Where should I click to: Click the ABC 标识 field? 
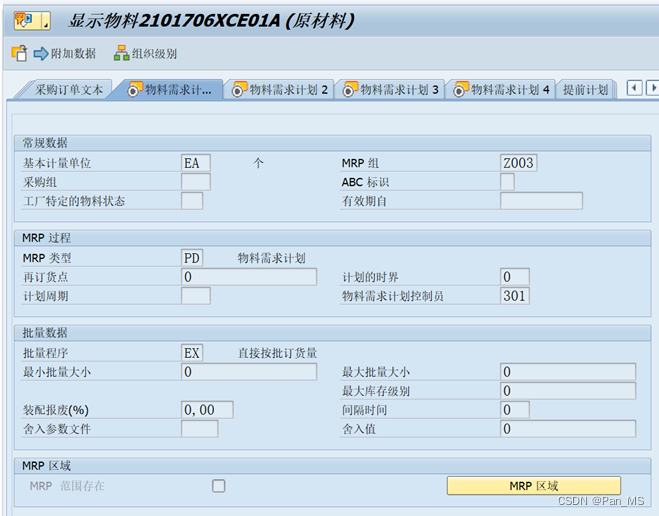tap(507, 182)
